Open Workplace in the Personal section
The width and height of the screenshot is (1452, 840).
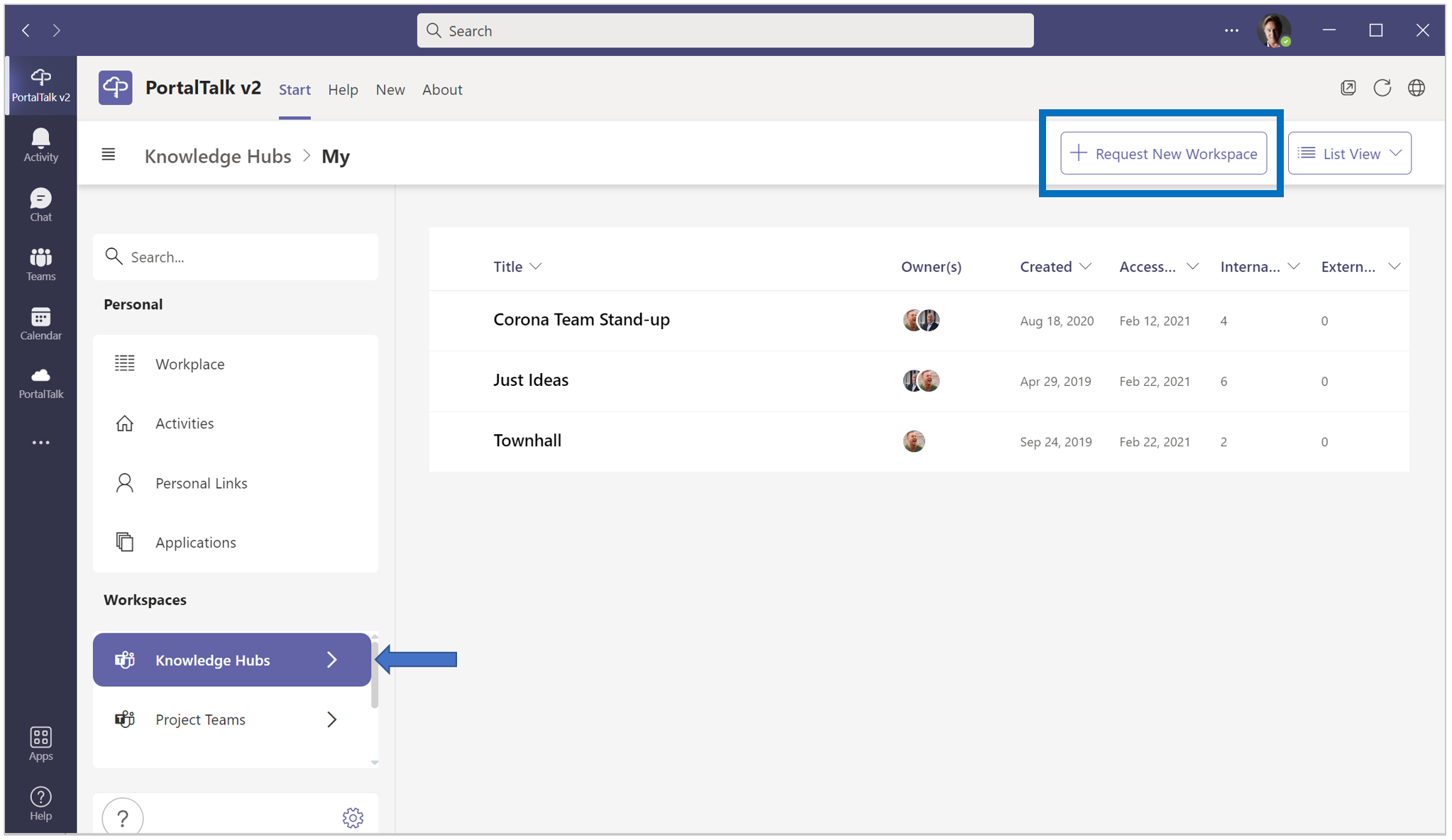point(236,364)
